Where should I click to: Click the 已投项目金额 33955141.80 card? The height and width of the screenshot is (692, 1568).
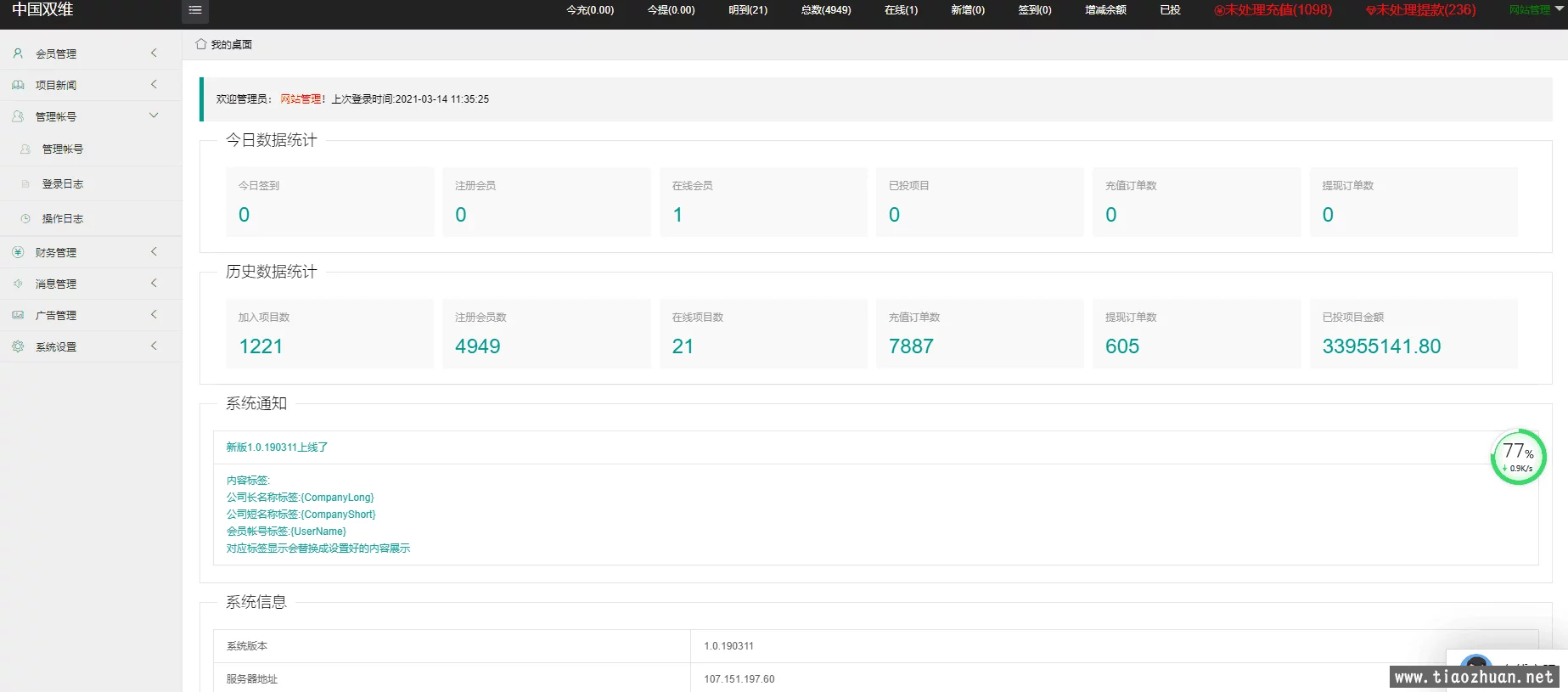(x=1413, y=333)
